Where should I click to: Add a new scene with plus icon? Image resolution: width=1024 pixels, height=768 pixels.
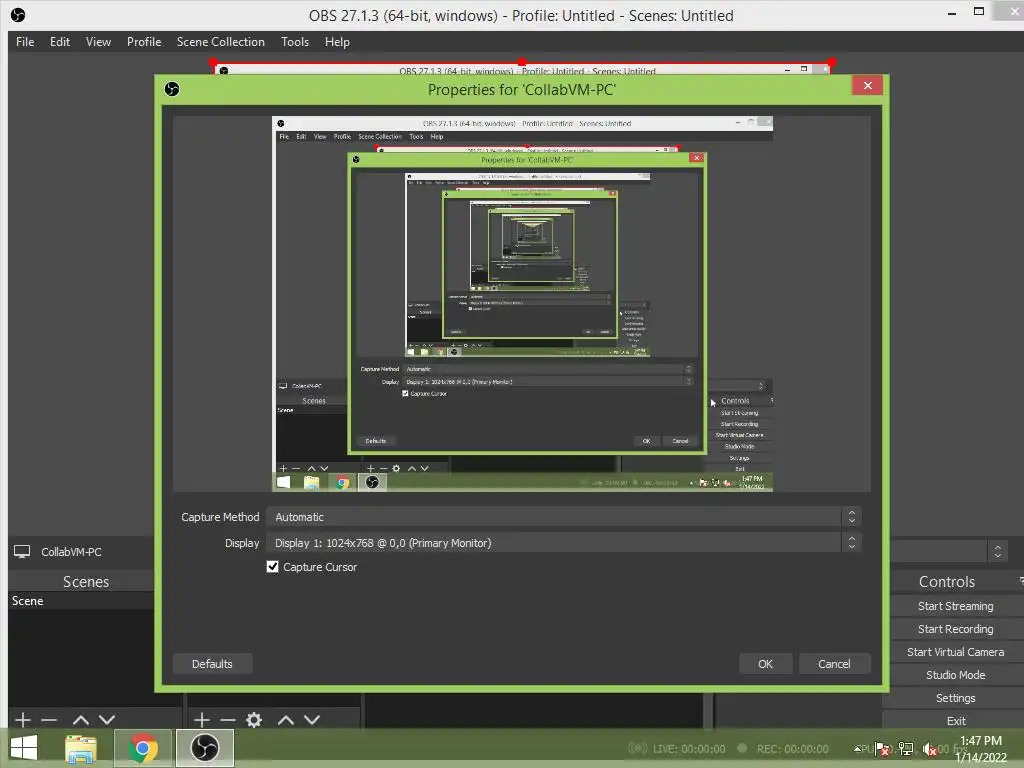point(23,720)
